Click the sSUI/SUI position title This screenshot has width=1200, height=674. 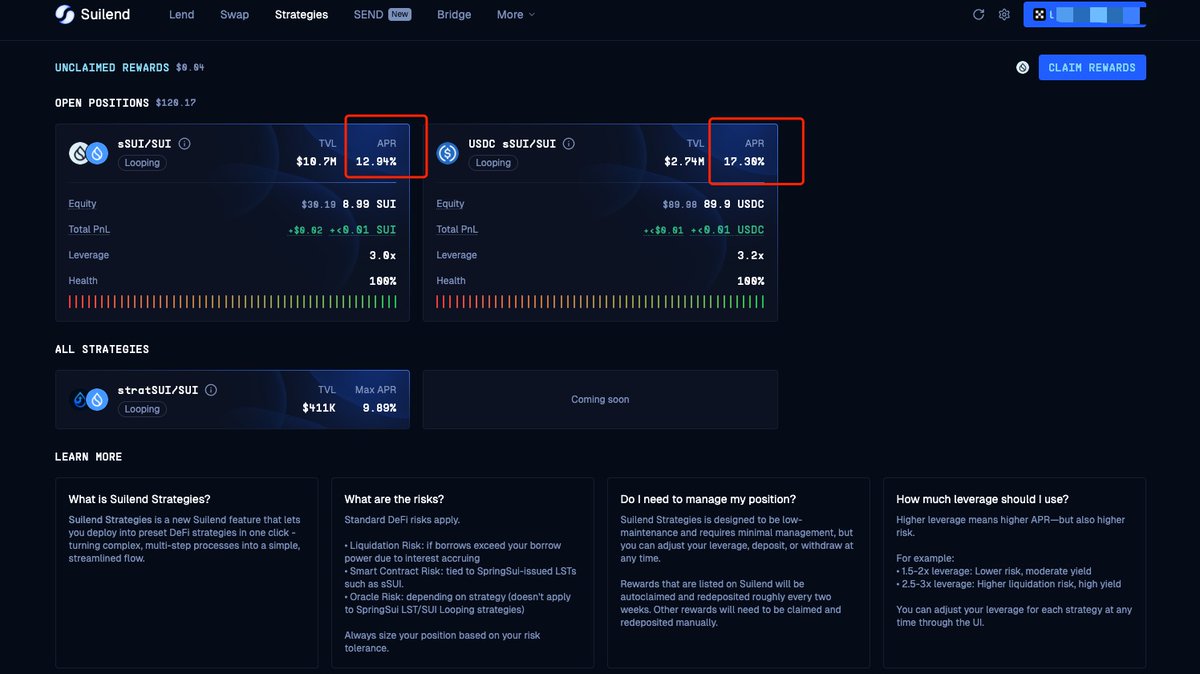click(x=143, y=144)
